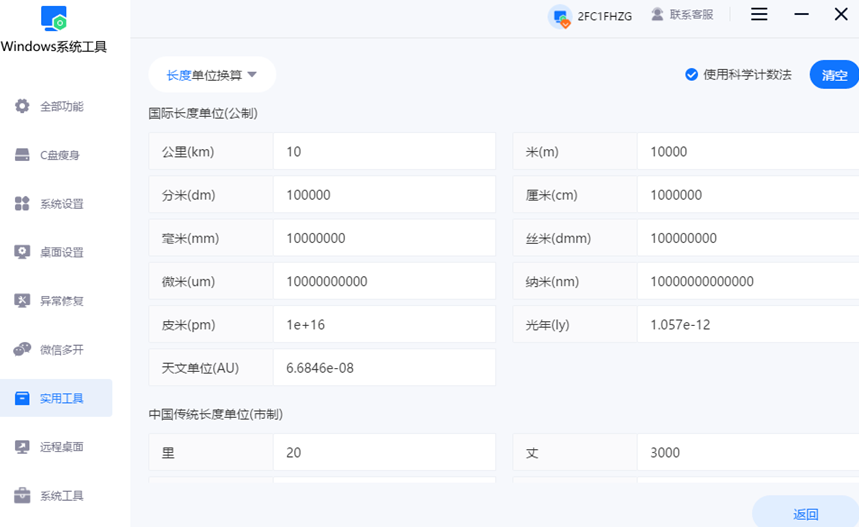Click the C盘瘦身 disk icon

(x=22, y=154)
